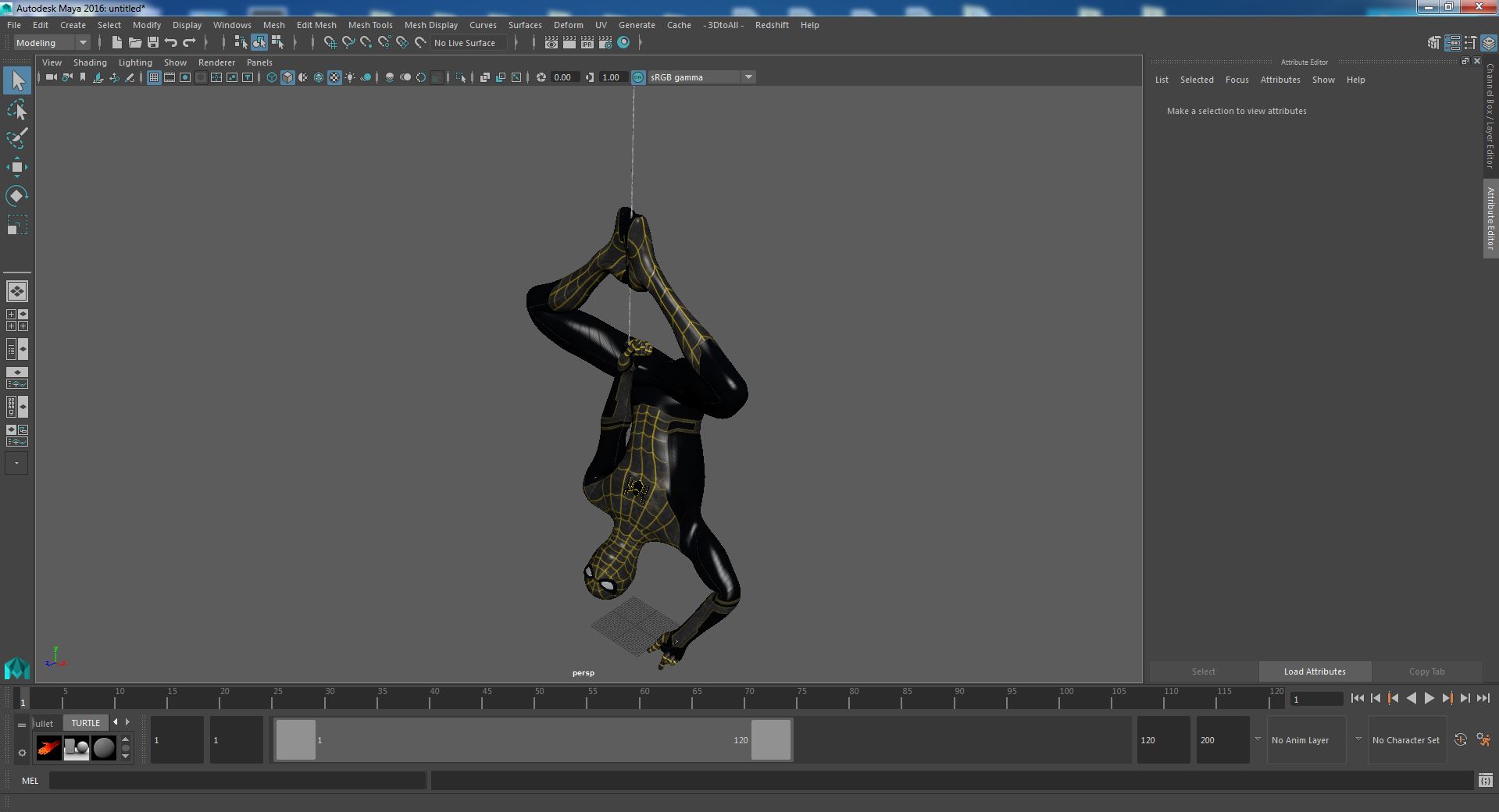
Task: Open Render Settings
Action: pyautogui.click(x=605, y=43)
